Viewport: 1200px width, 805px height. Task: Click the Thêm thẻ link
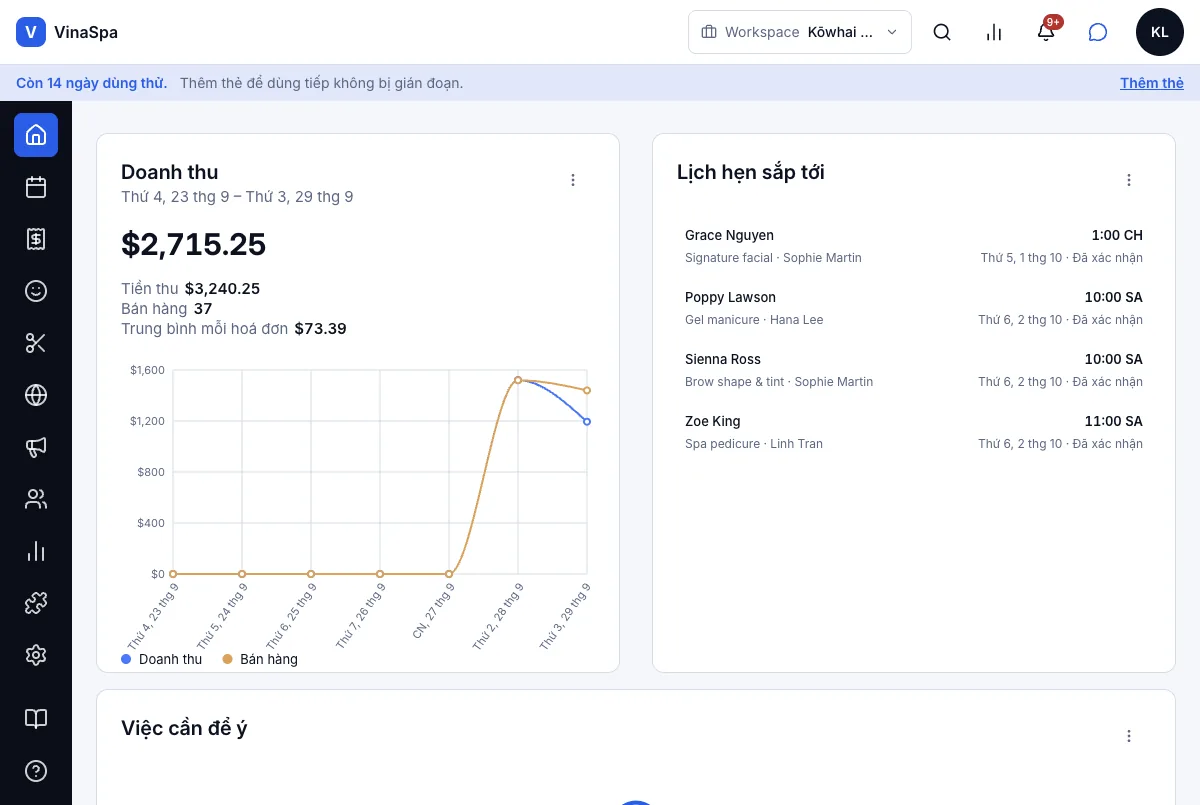pyautogui.click(x=1152, y=83)
